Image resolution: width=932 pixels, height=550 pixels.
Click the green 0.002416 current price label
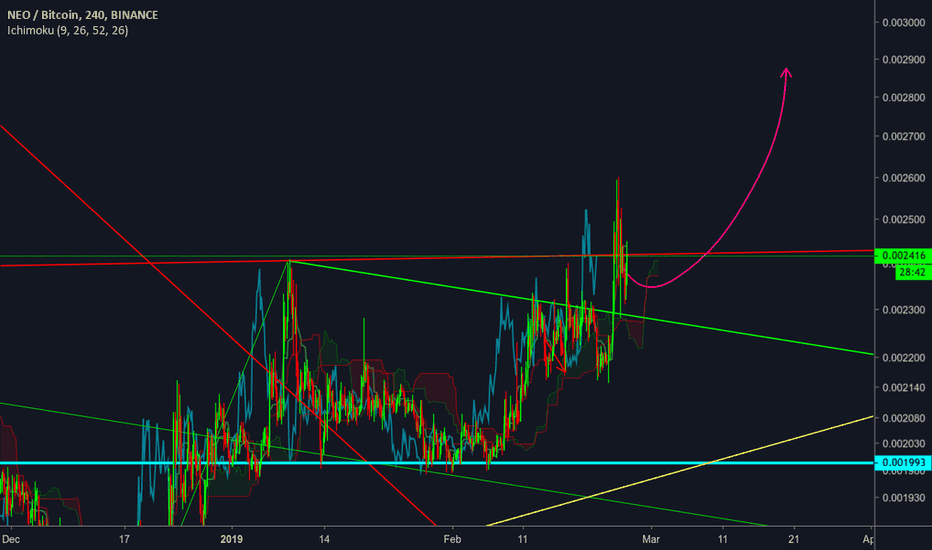click(x=903, y=256)
